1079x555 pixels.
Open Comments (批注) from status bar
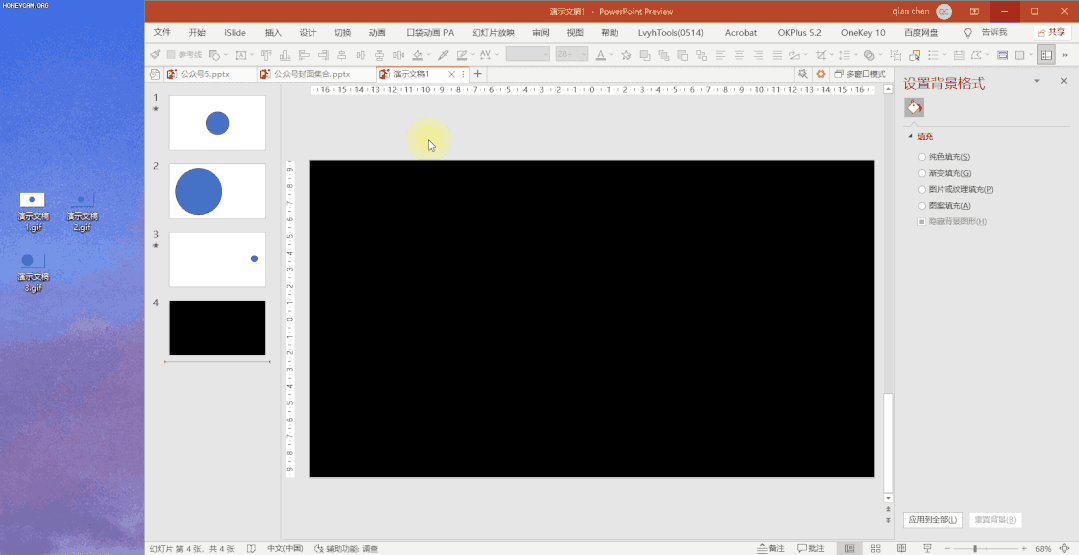[x=811, y=548]
